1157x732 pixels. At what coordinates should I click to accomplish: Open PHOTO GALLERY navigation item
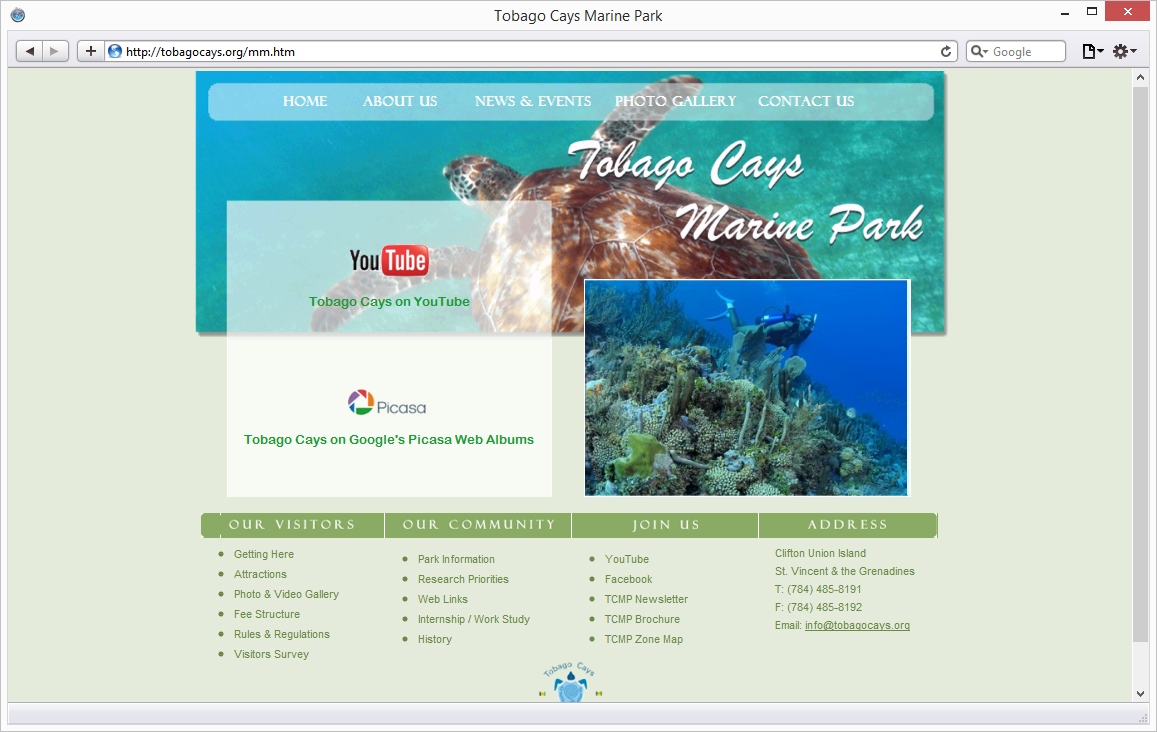click(675, 101)
